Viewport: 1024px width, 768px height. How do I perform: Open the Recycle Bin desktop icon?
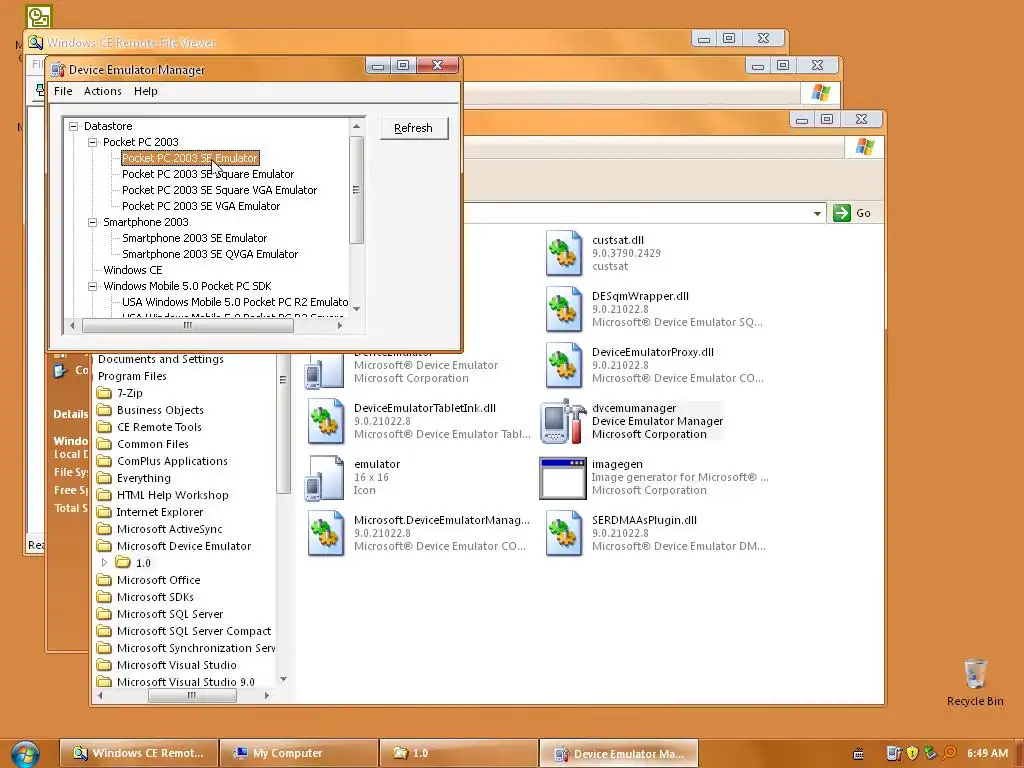point(975,682)
